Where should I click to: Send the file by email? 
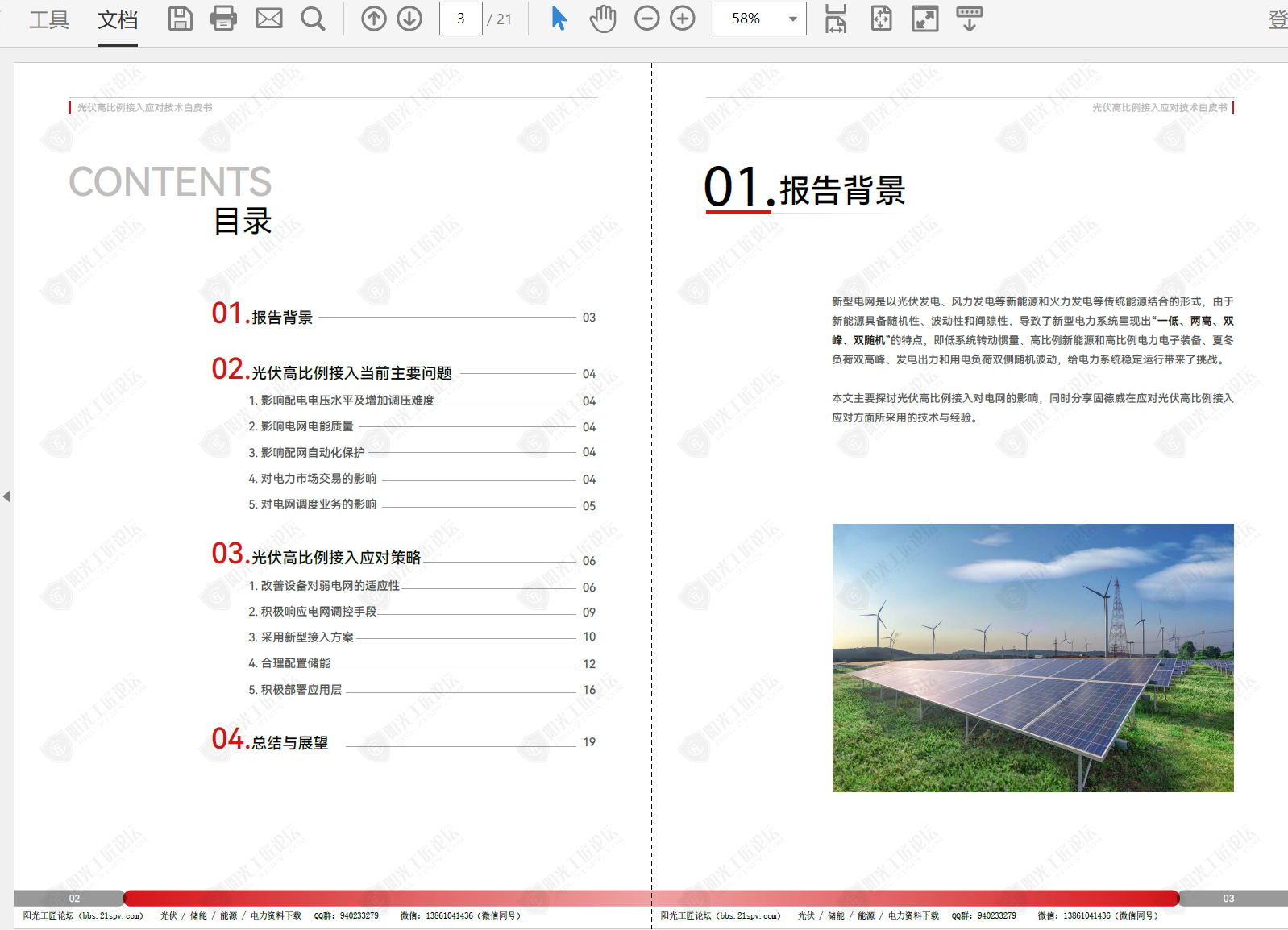click(269, 19)
